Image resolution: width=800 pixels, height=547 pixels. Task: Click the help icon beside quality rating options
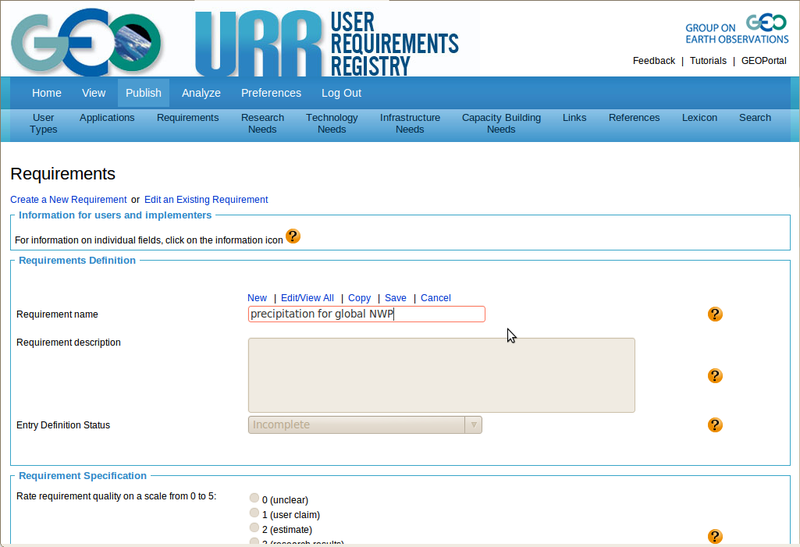click(x=715, y=536)
